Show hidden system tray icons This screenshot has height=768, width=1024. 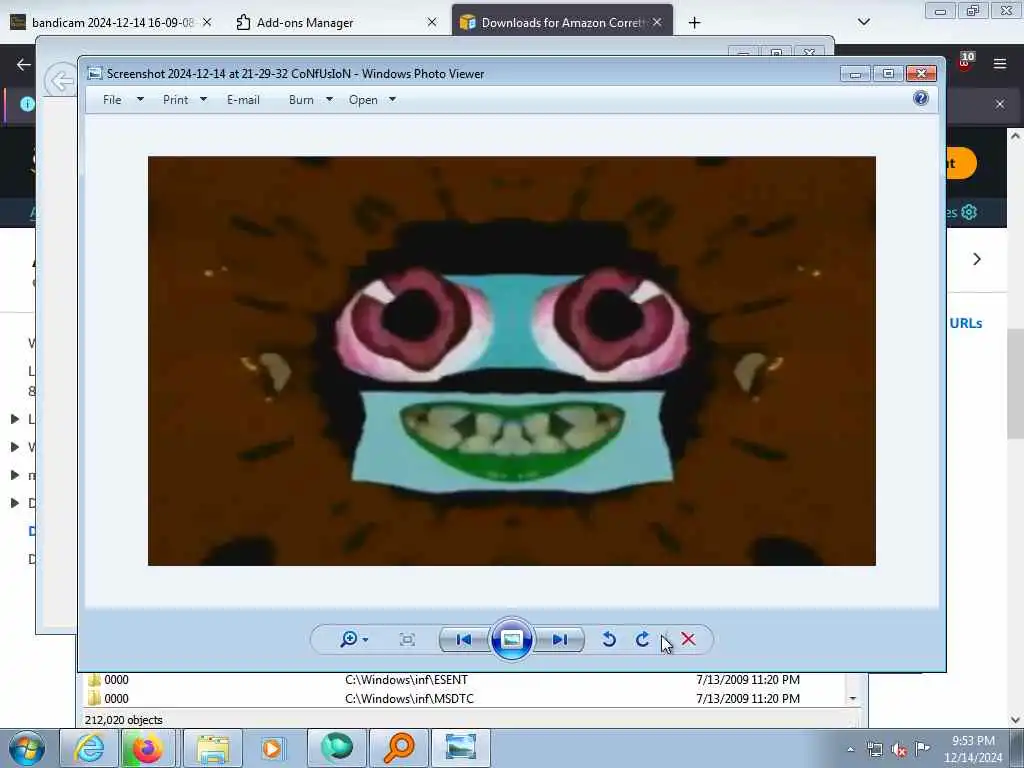coord(850,749)
